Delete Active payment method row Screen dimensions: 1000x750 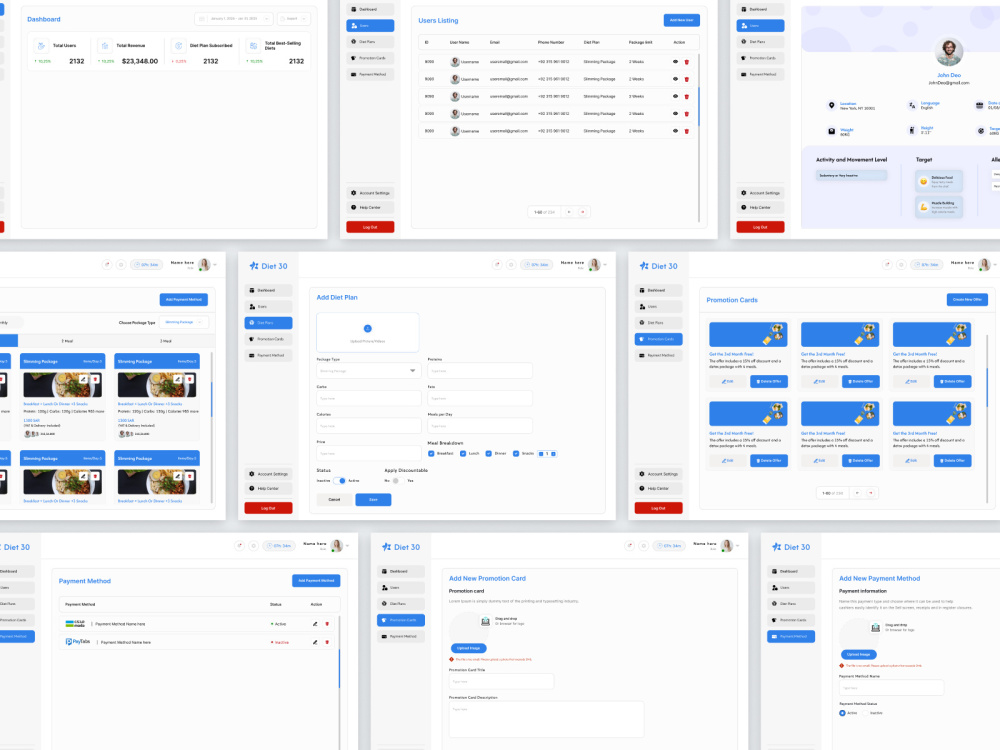[x=327, y=624]
